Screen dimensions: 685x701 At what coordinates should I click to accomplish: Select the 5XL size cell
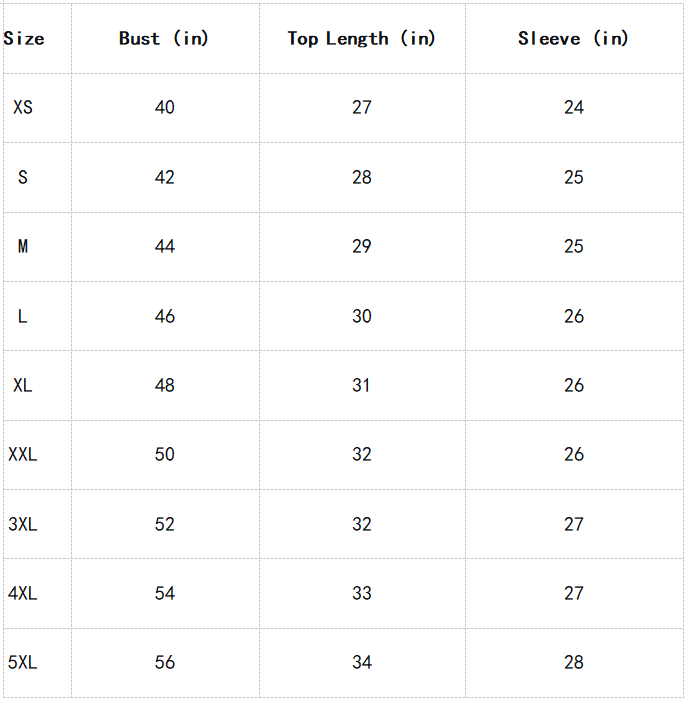tap(23, 662)
